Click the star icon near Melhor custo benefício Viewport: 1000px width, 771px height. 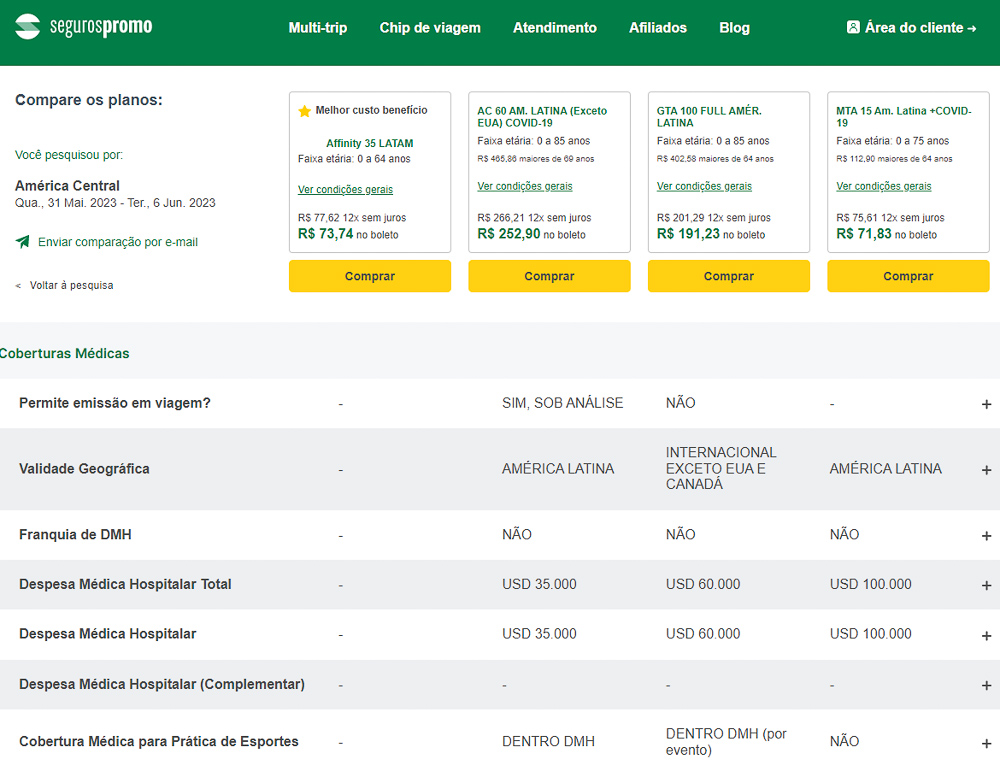click(304, 111)
